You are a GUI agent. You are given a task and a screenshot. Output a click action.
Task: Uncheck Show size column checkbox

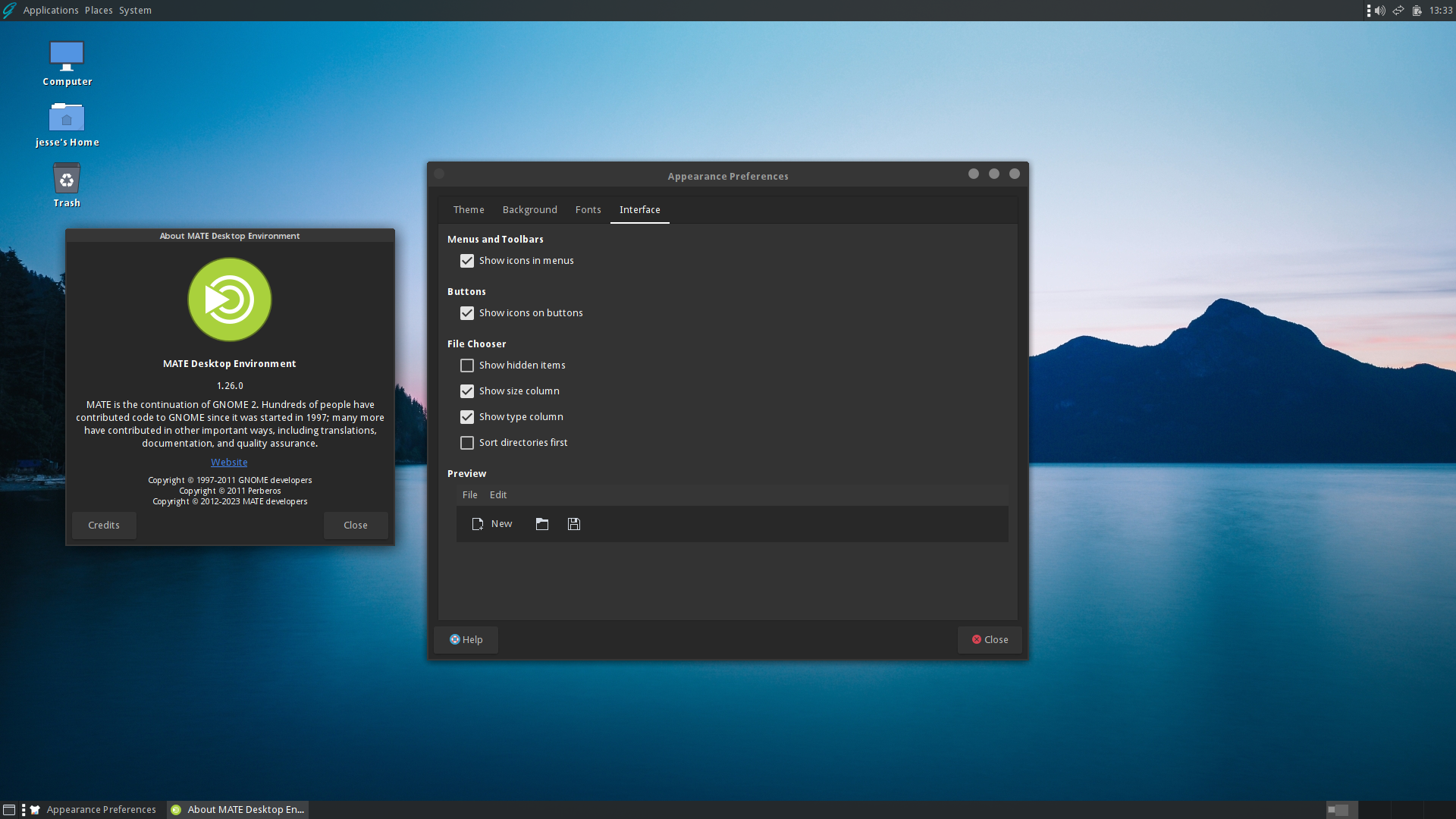tap(467, 391)
